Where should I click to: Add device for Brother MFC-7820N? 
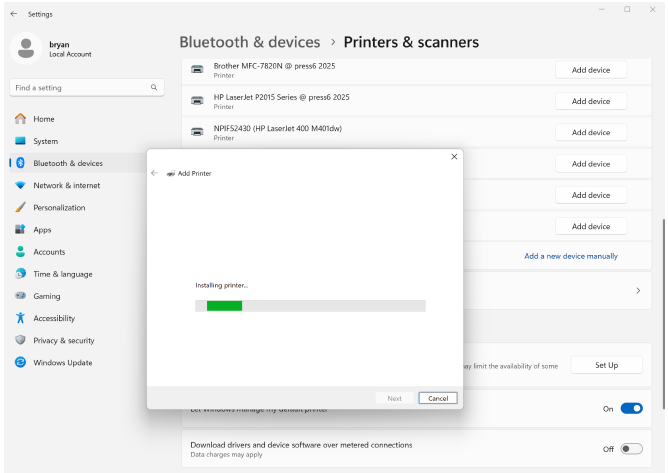point(590,70)
